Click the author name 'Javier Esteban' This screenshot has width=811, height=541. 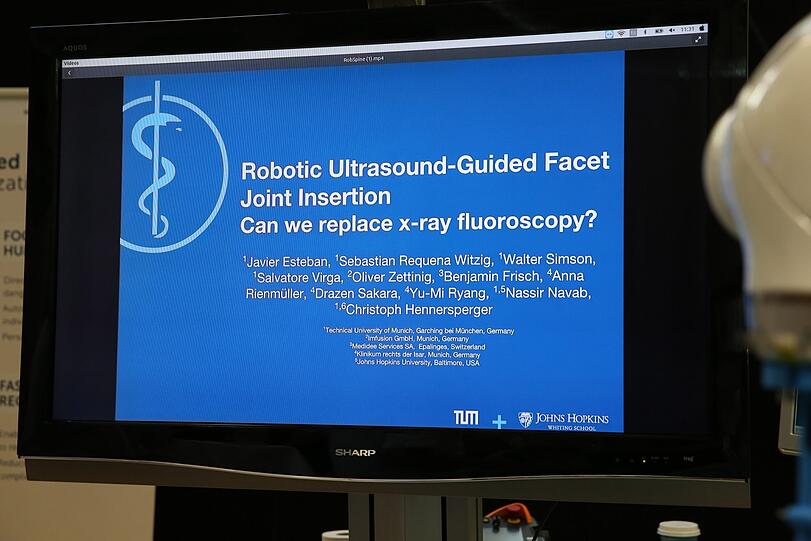click(x=287, y=262)
